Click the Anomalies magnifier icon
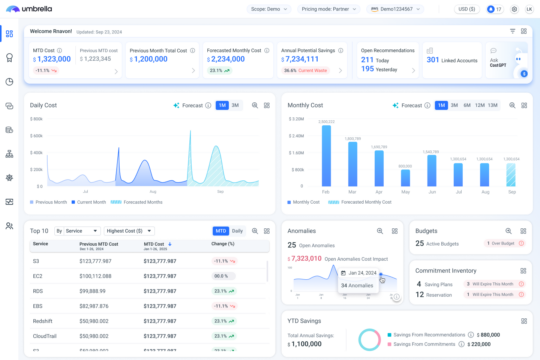 coord(380,231)
